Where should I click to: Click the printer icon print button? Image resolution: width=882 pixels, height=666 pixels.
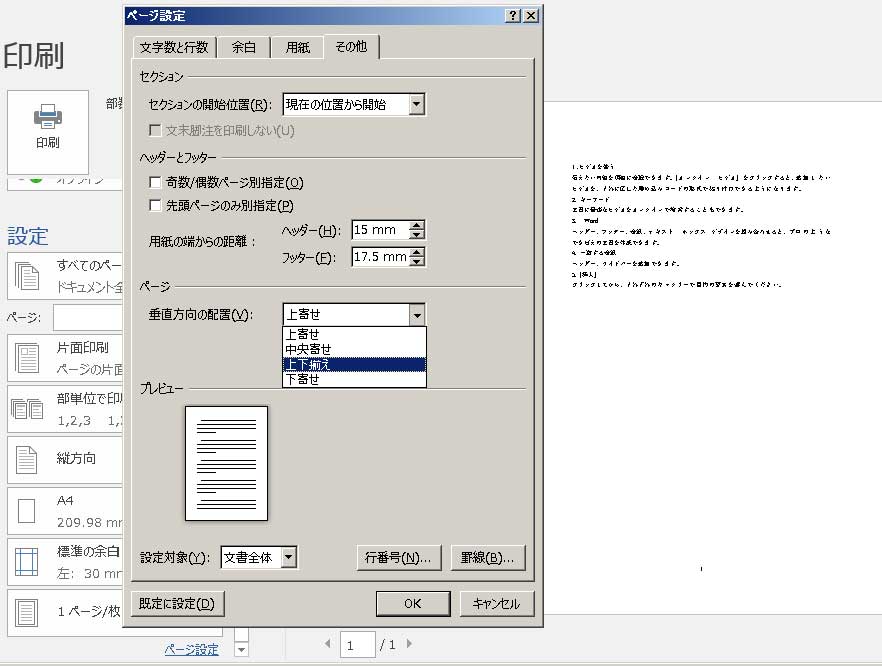[x=47, y=128]
